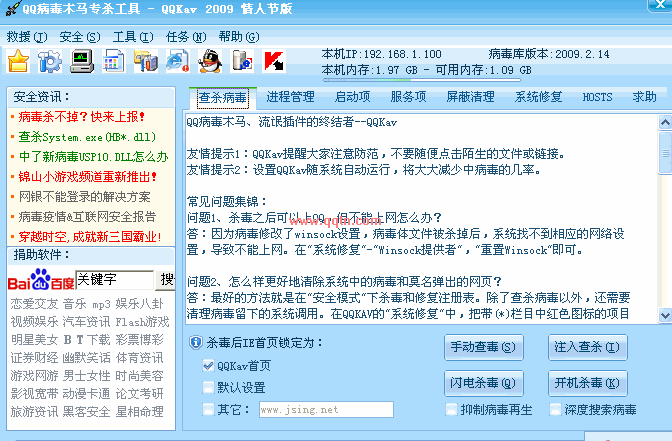Switch to the 服务项 tab
The width and height of the screenshot is (672, 441).
pyautogui.click(x=408, y=97)
